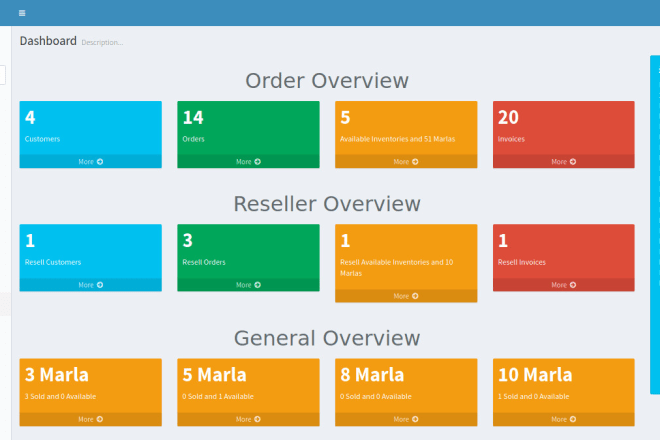Toggle the hamburger sidebar menu icon
The height and width of the screenshot is (440, 660).
22,13
